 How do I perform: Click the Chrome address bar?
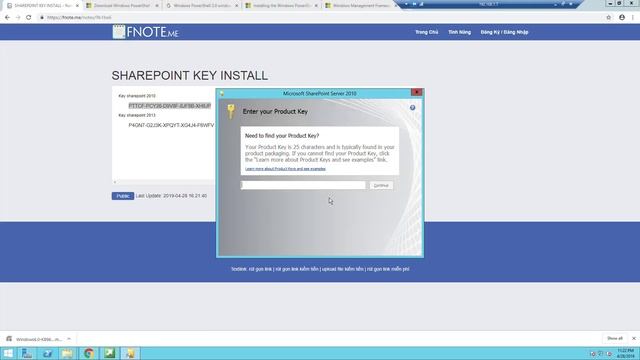[318, 18]
